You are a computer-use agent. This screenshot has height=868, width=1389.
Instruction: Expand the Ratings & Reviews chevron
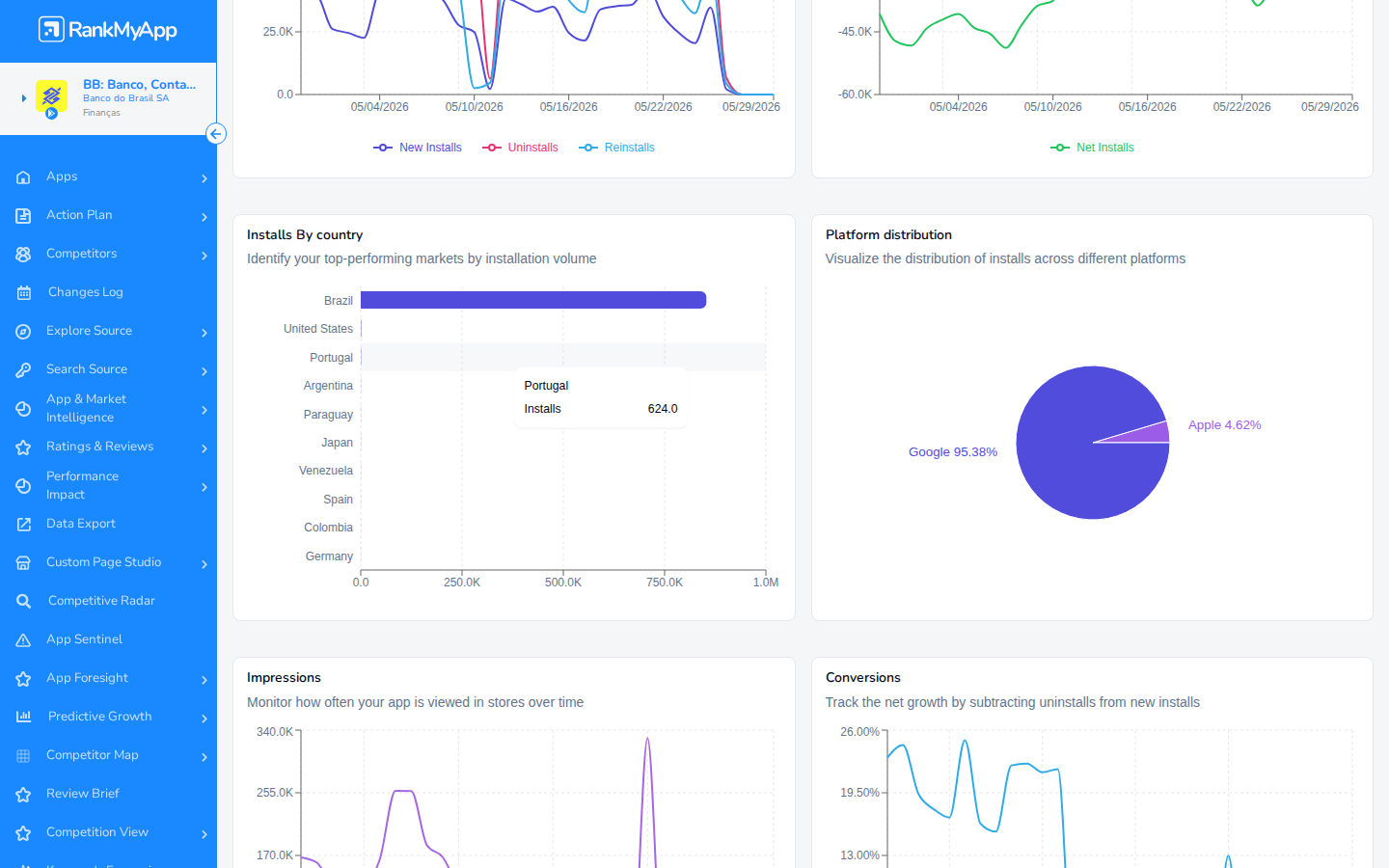[x=204, y=448]
